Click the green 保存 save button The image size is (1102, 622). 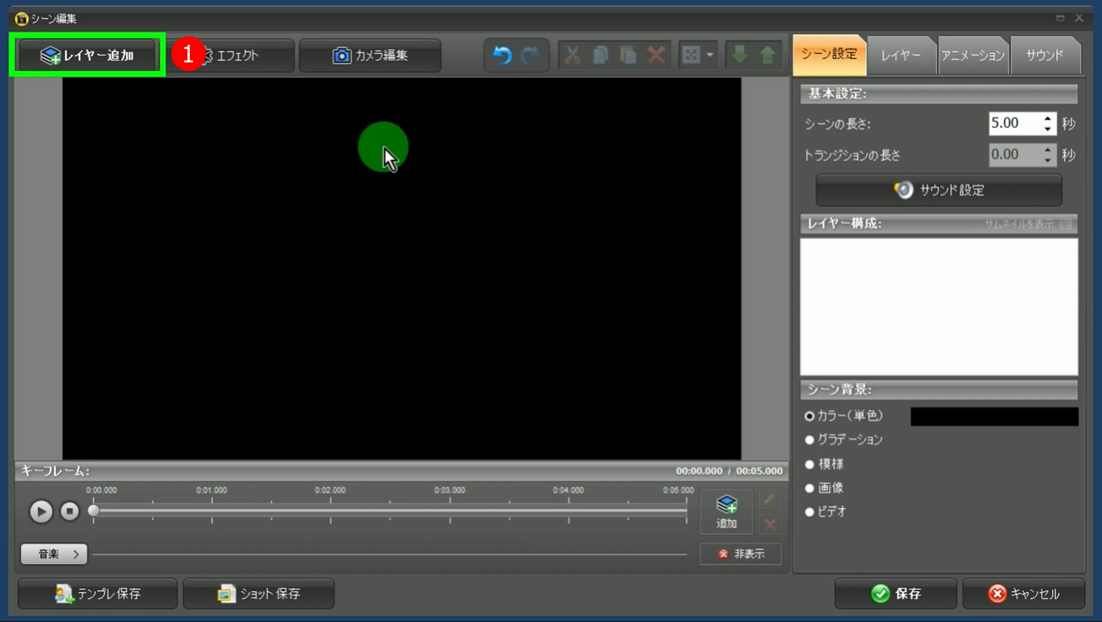tap(895, 594)
